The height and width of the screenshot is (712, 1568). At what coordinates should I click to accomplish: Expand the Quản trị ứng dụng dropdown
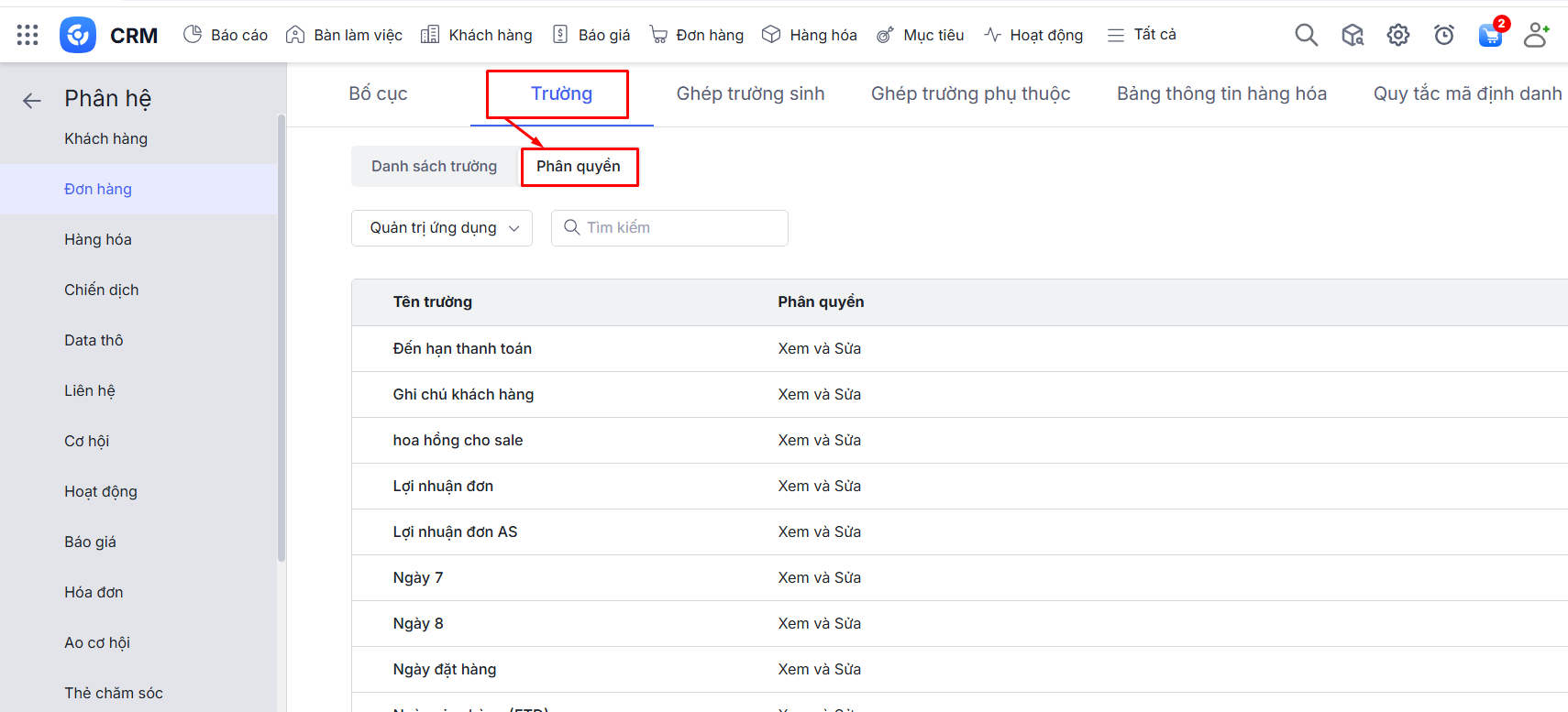tap(442, 228)
